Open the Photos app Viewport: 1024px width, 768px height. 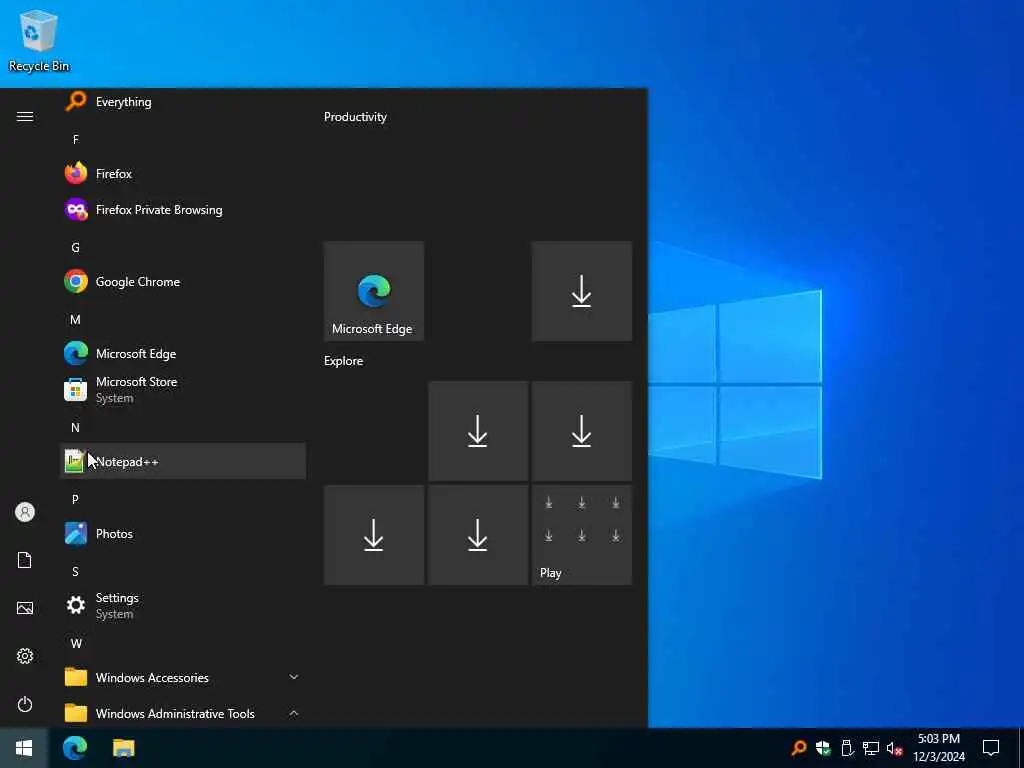[x=183, y=534]
